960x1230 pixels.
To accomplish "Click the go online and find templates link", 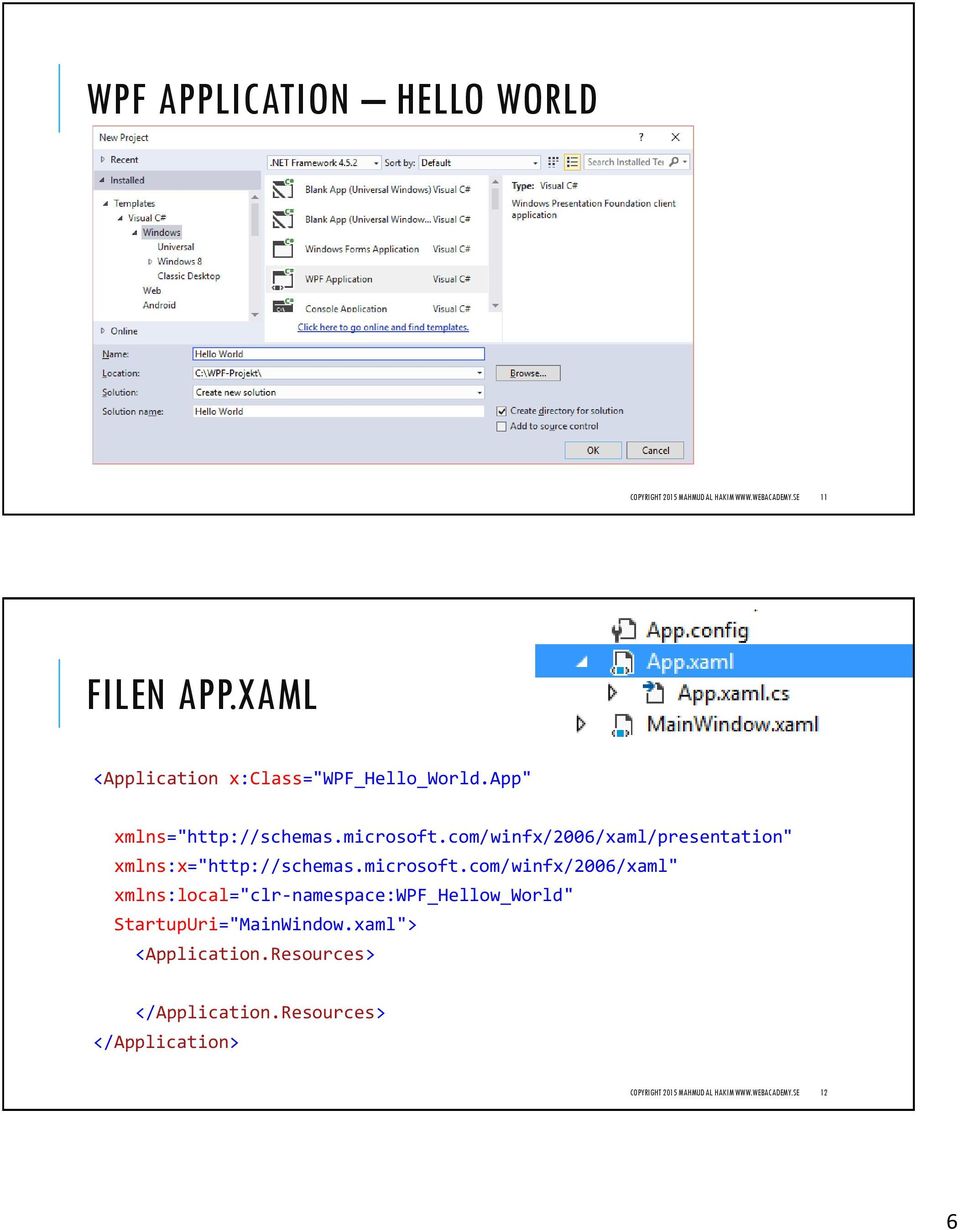I will (383, 327).
